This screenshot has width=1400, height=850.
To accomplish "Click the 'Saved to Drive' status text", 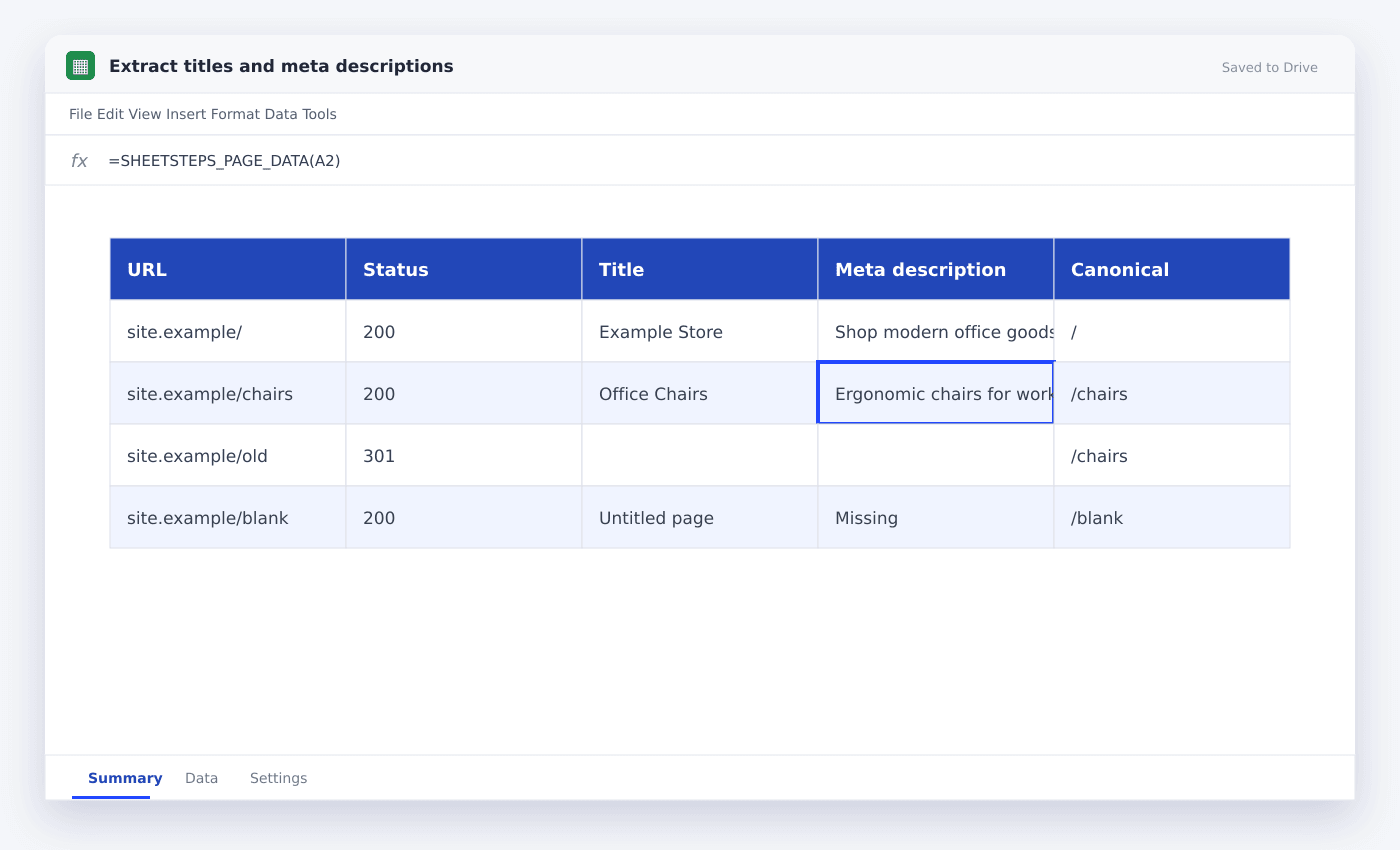I will 1269,68.
